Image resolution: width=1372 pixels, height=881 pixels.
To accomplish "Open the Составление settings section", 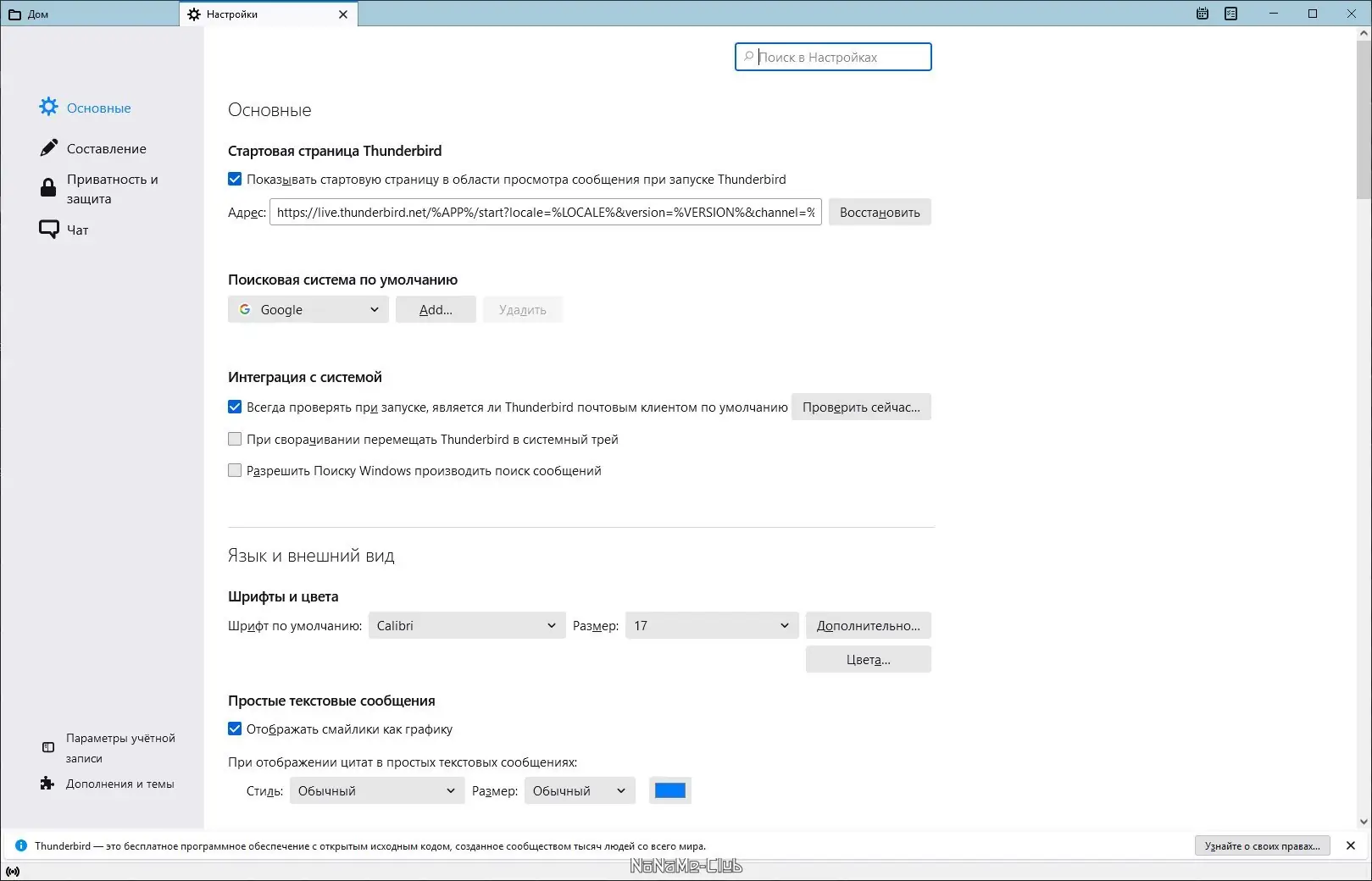I will (x=106, y=148).
